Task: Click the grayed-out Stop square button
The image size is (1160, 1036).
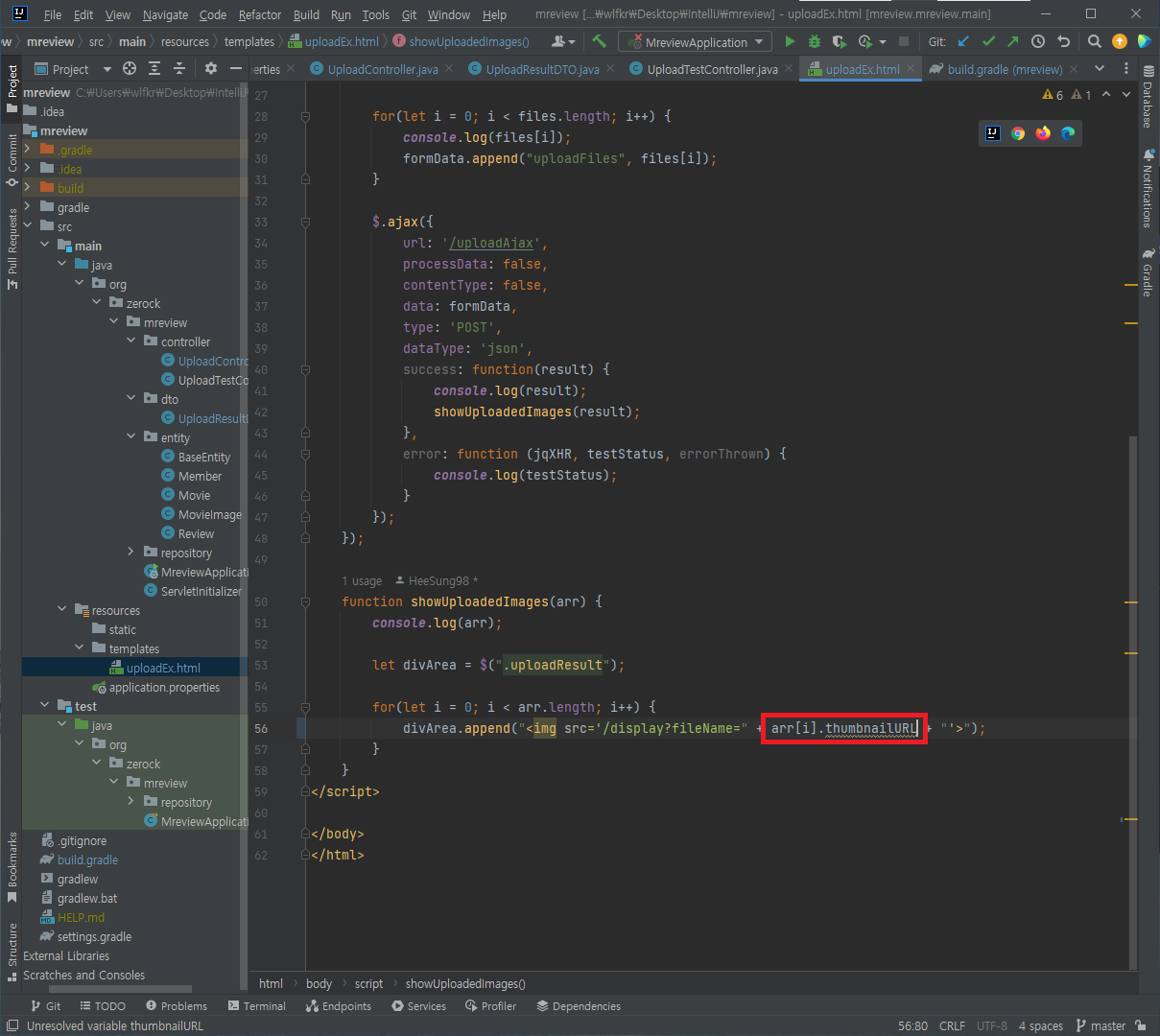Action: (903, 41)
